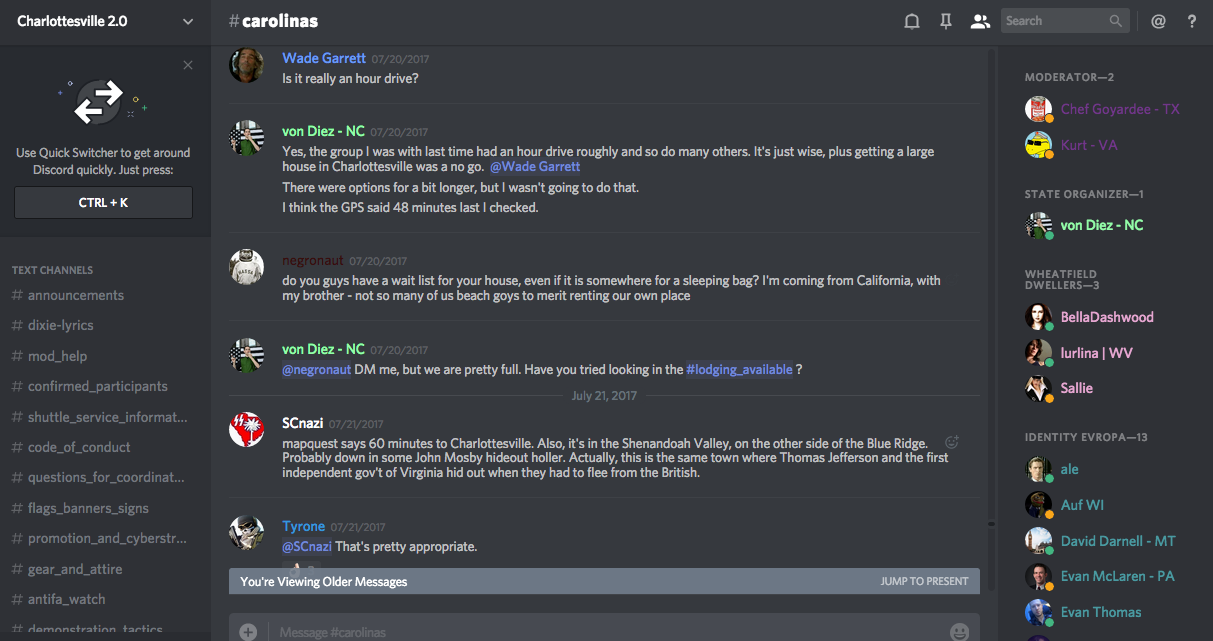
Task: Dismiss the Quick Switcher tip
Action: (x=188, y=65)
